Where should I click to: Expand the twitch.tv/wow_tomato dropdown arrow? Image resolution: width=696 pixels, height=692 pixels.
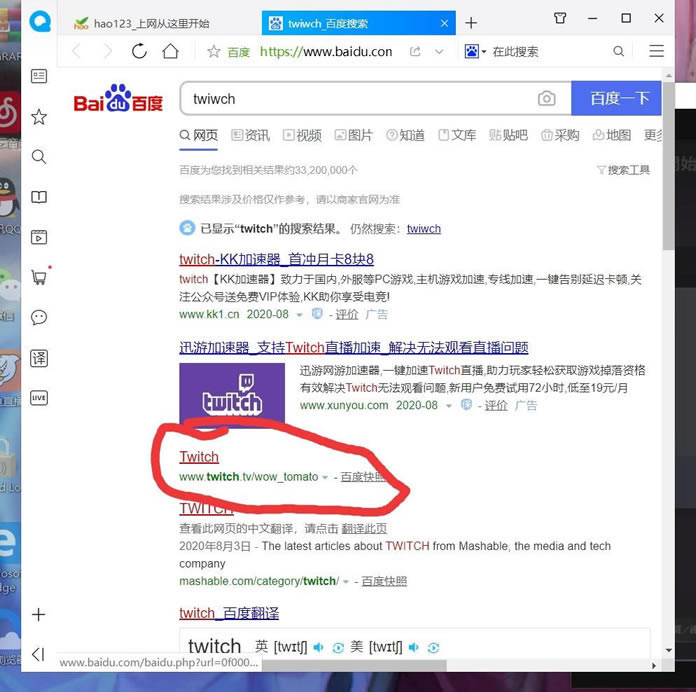pyautogui.click(x=325, y=477)
